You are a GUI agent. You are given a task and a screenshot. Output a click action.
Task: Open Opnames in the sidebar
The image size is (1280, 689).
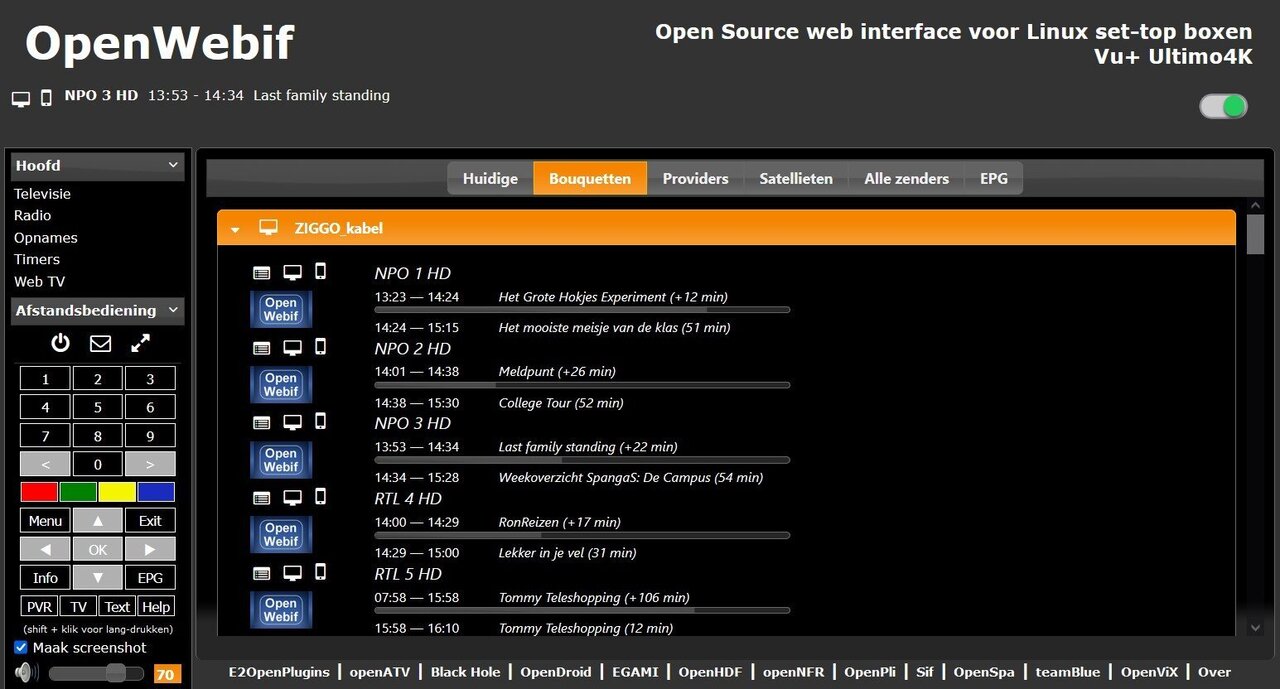click(45, 238)
